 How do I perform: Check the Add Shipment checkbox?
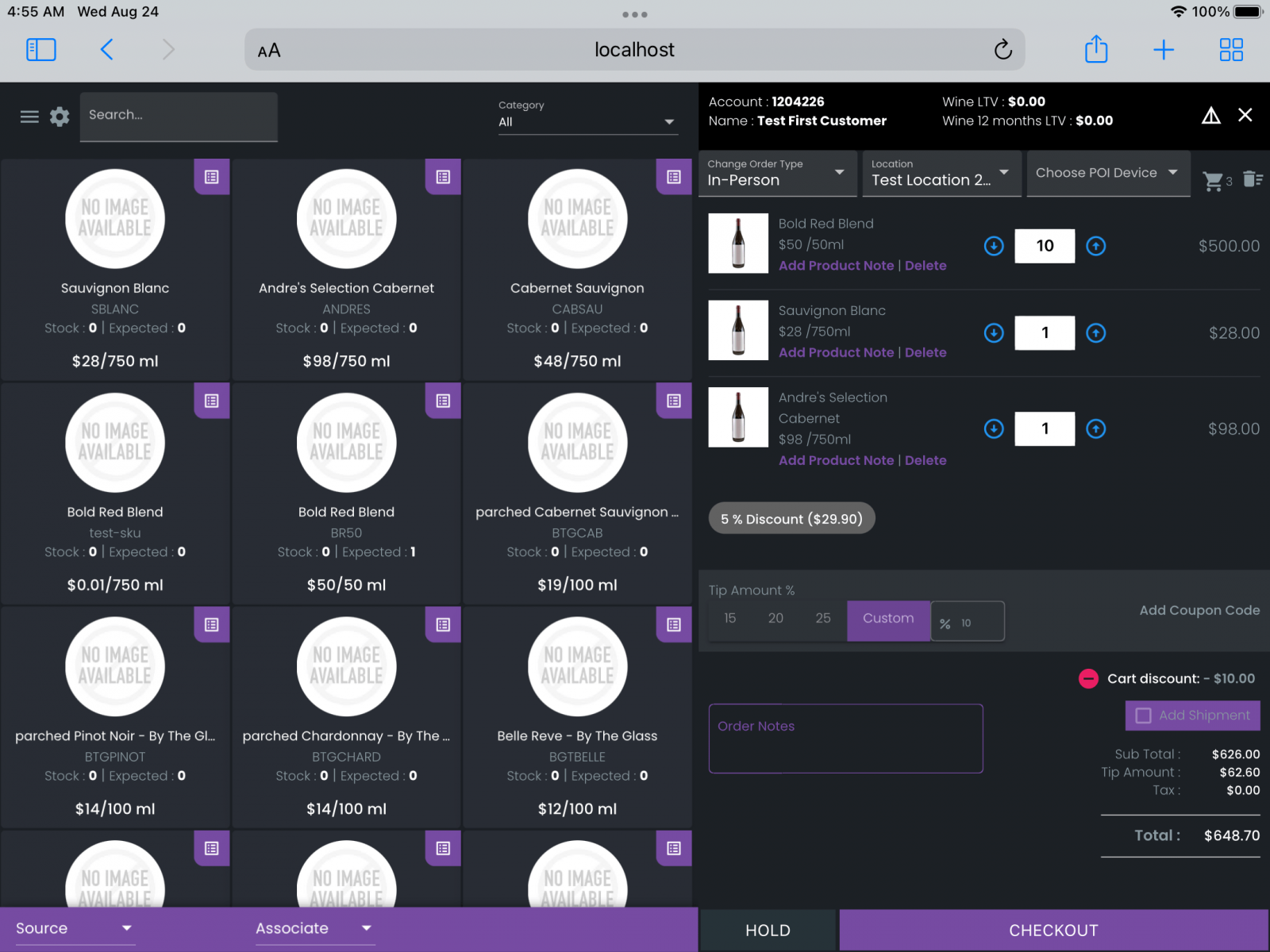[x=1144, y=716]
